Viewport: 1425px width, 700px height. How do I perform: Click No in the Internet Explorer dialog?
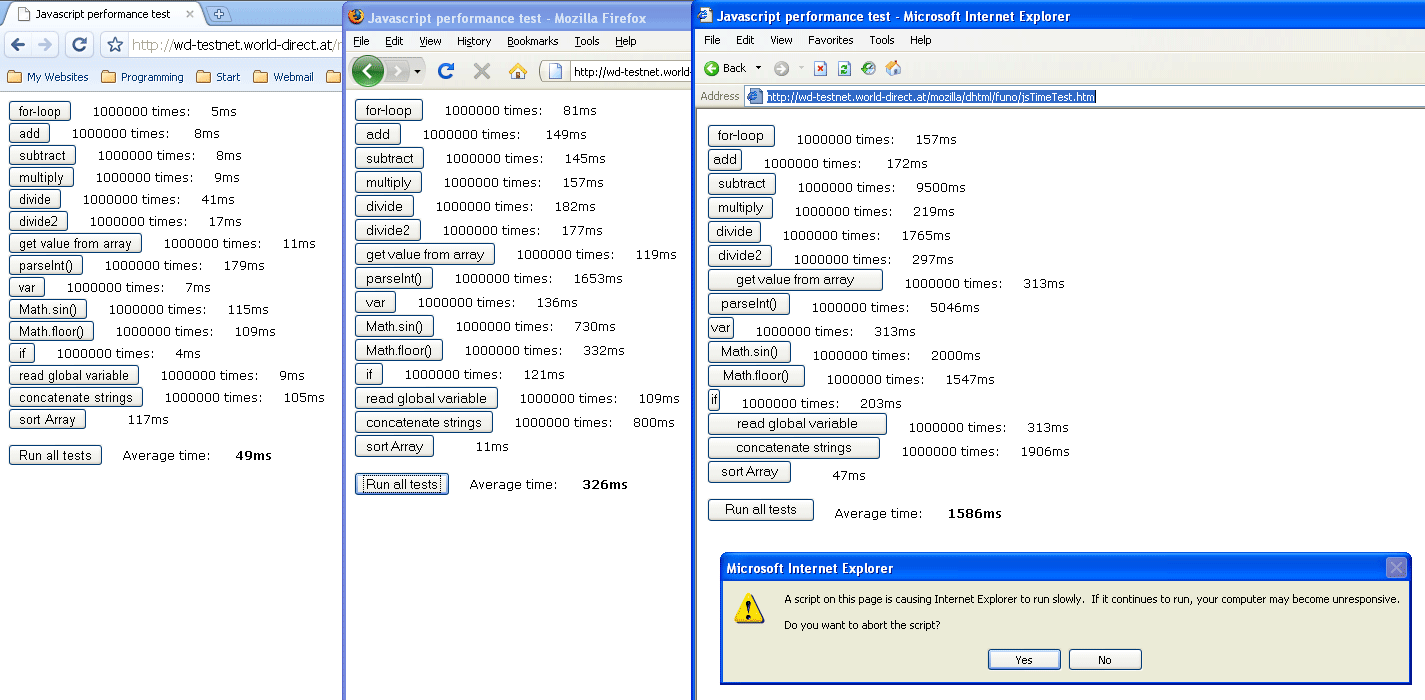[x=1105, y=660]
